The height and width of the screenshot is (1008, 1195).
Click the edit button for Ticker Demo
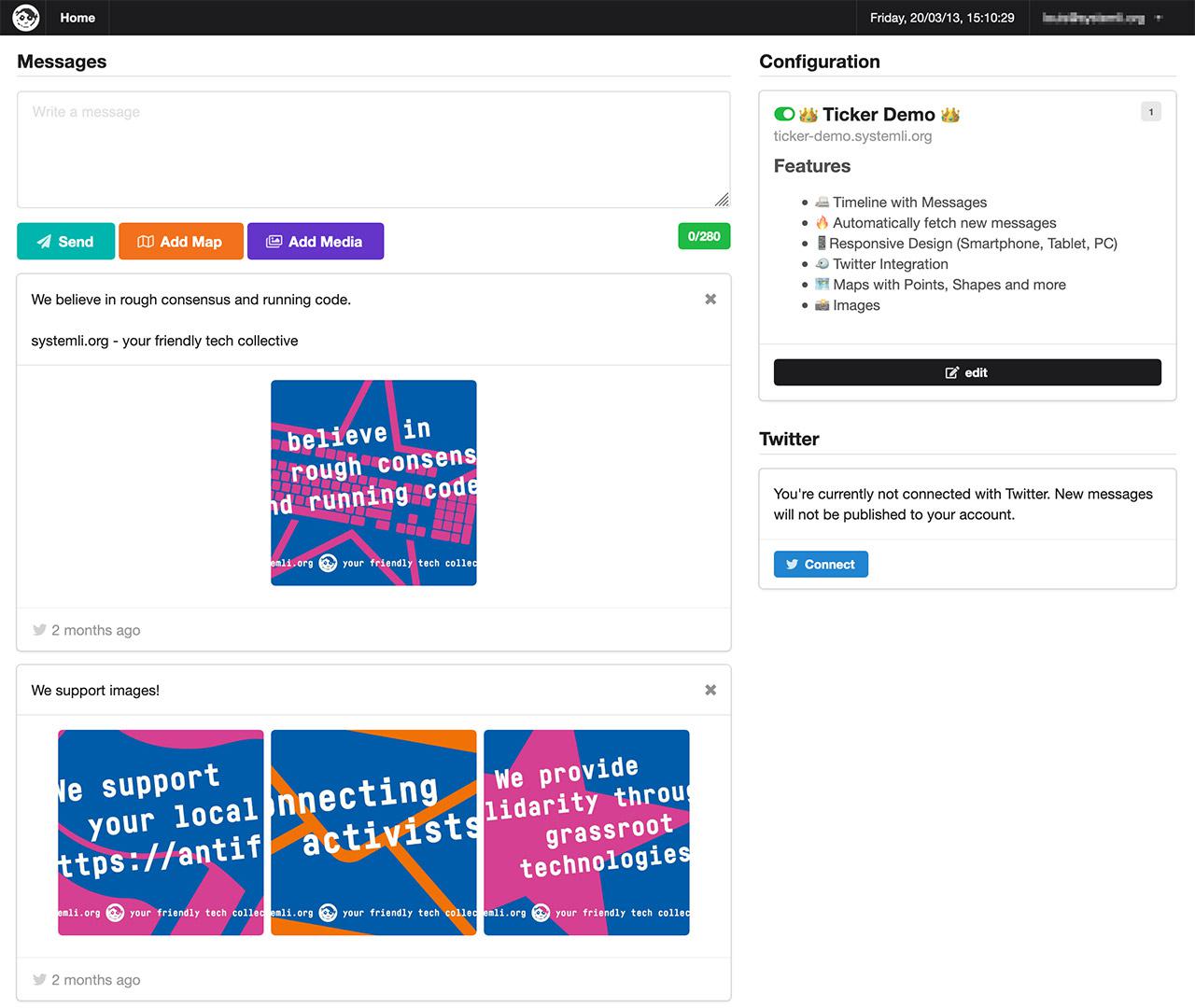967,372
